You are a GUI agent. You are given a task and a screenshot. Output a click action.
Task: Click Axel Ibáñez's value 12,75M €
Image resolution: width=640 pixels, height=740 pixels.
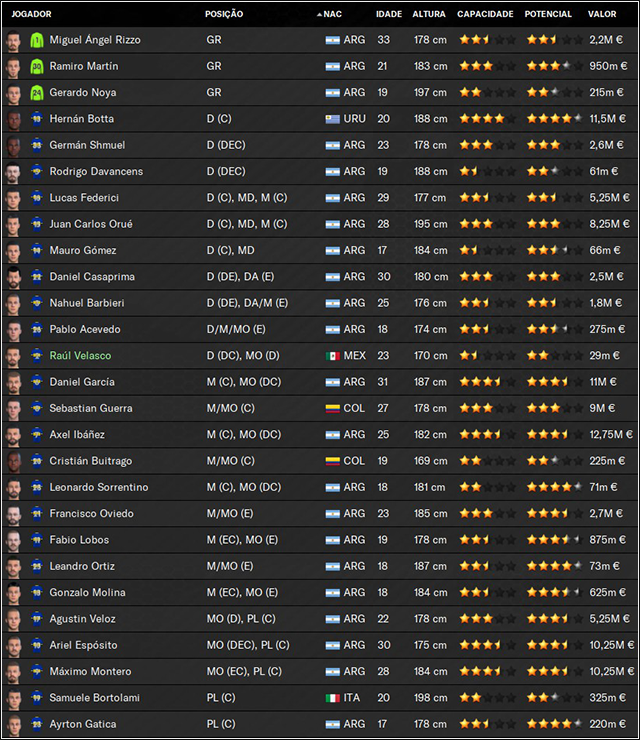coord(611,435)
